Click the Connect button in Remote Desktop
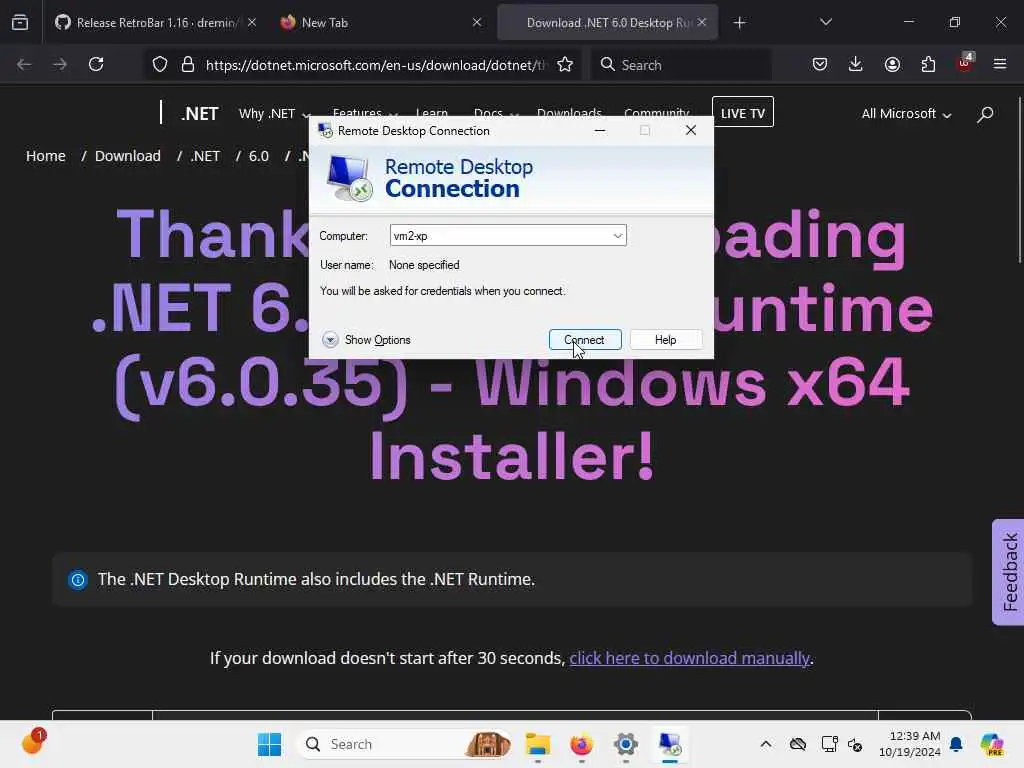1024x768 pixels. point(584,340)
